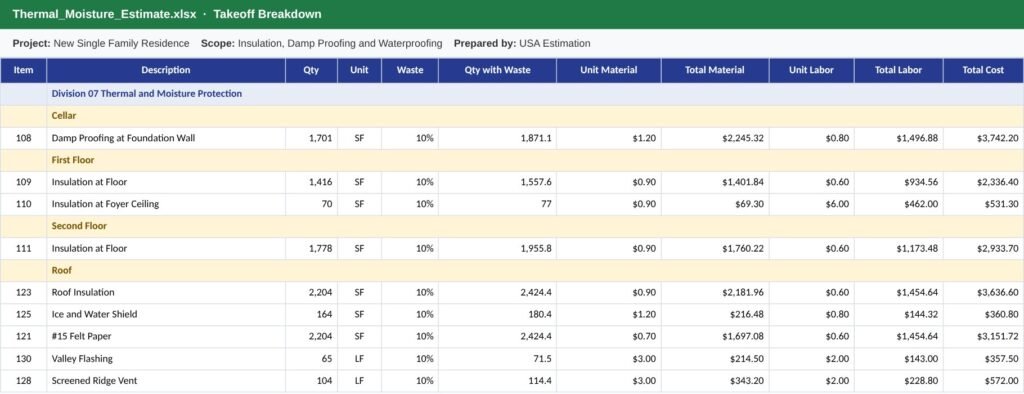Select item number 128 cell
This screenshot has width=1024, height=394.
24,381
